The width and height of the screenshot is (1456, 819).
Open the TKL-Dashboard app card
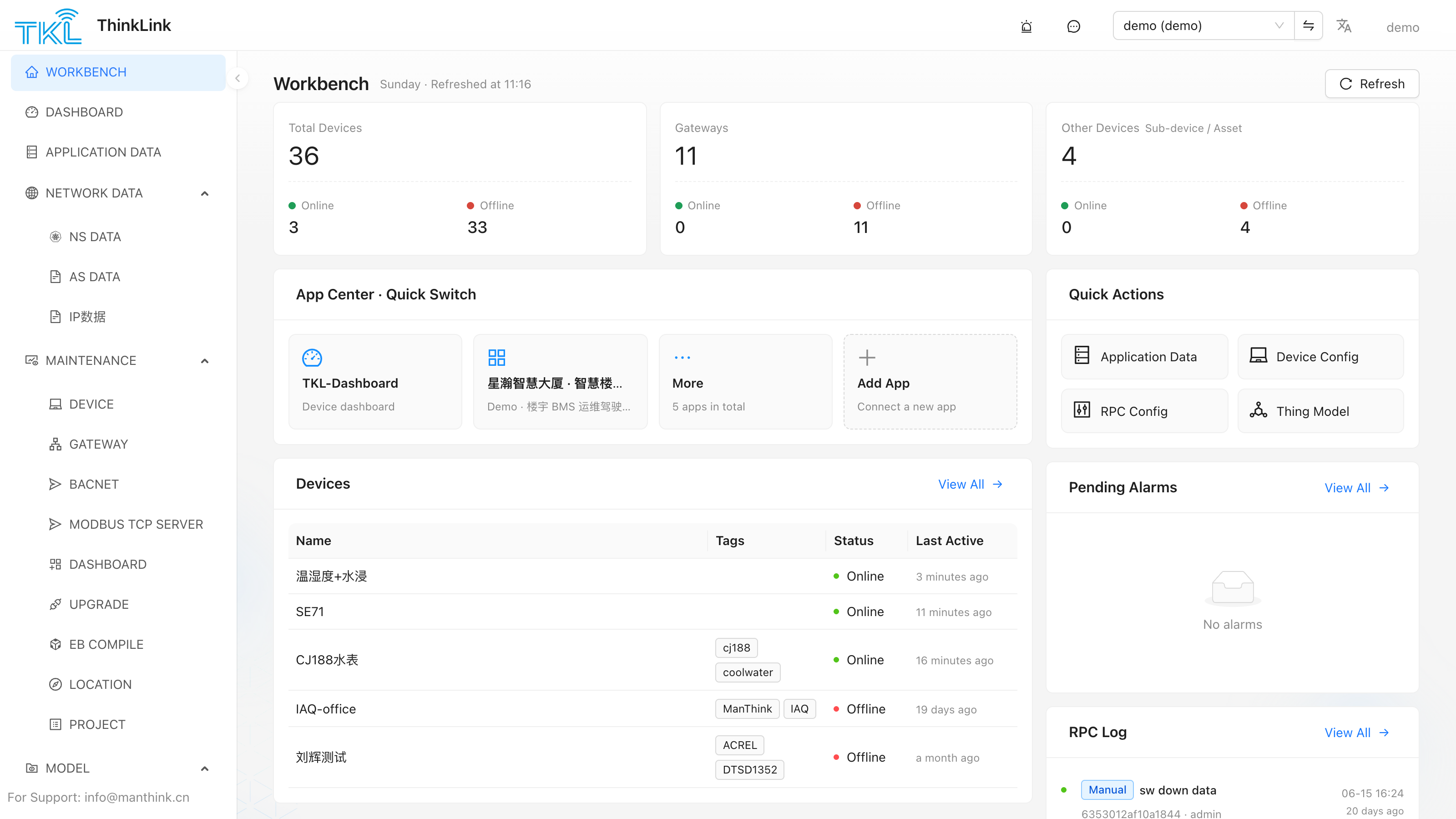pyautogui.click(x=375, y=382)
